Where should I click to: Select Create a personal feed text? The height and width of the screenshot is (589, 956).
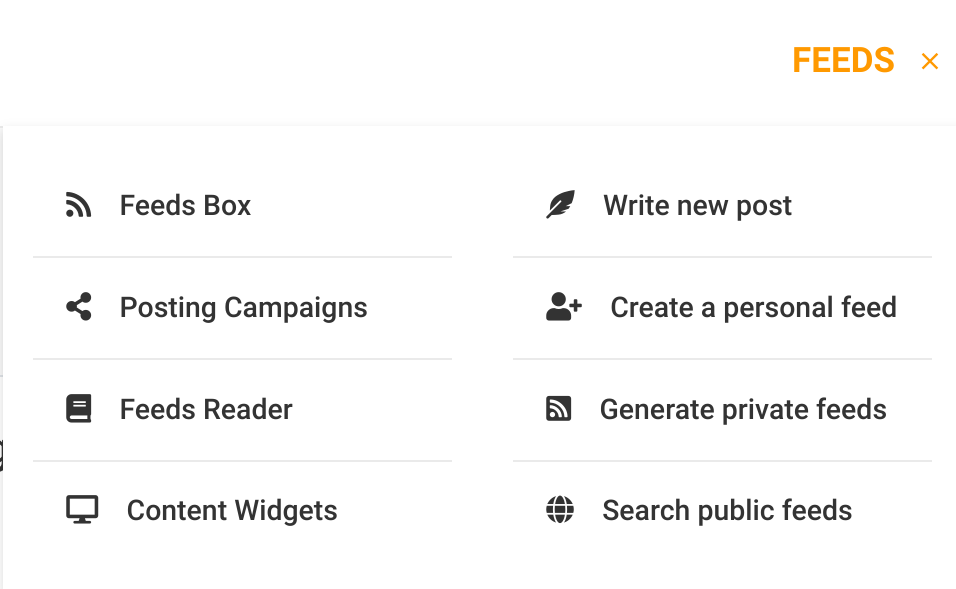tap(753, 308)
